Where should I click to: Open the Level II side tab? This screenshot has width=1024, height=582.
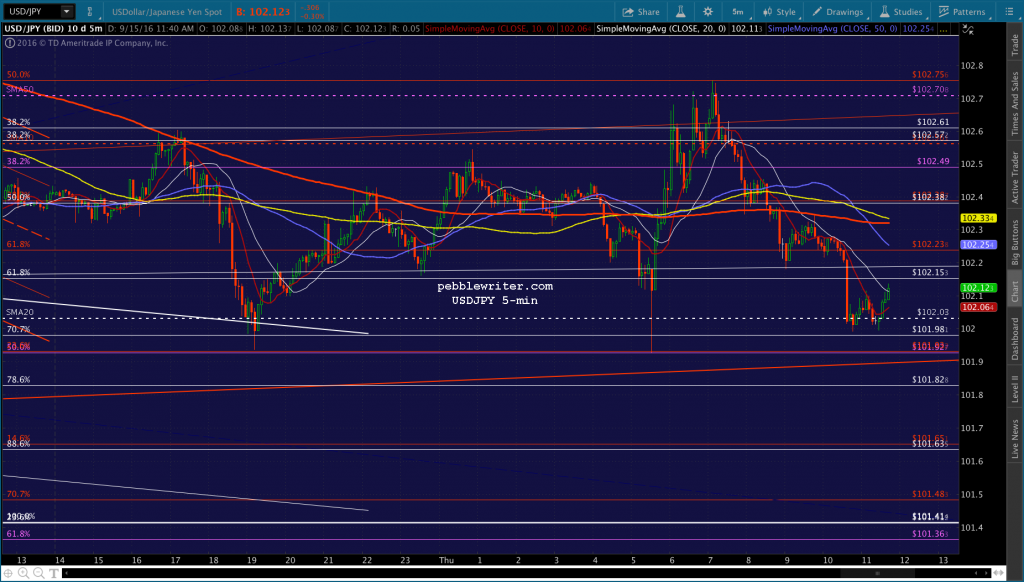(1015, 389)
